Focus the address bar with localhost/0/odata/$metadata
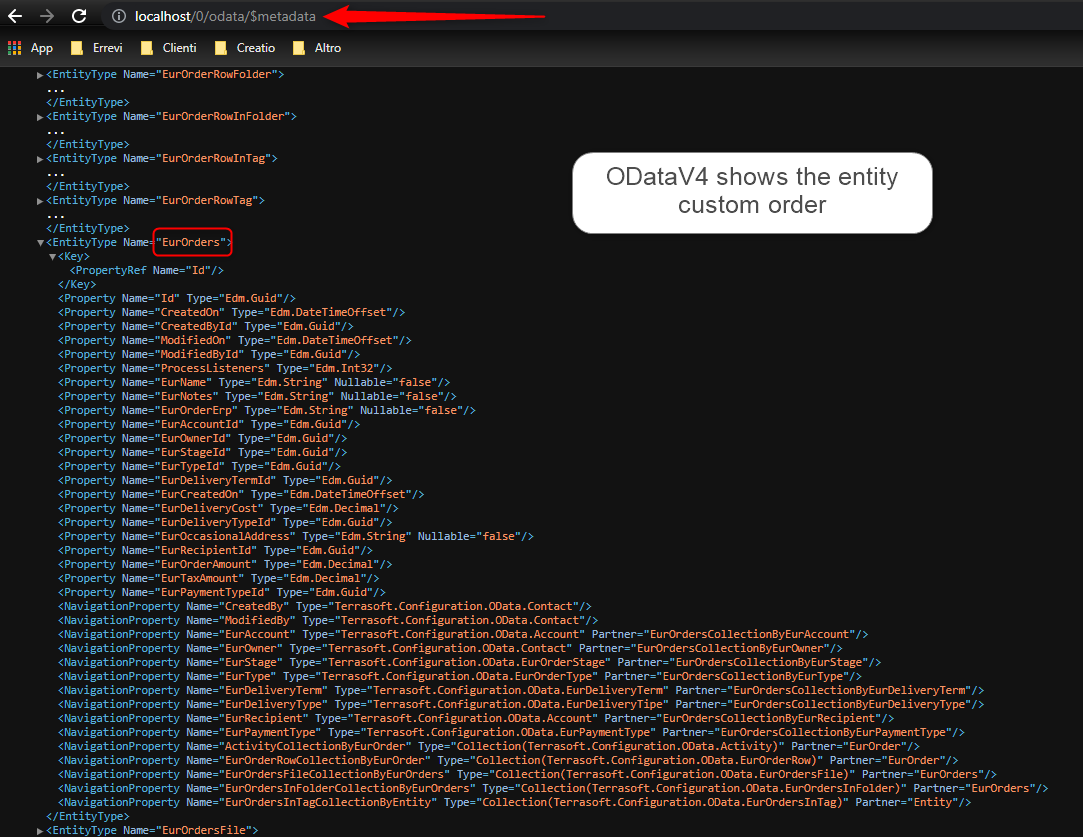Viewport: 1083px width, 837px height. (225, 16)
